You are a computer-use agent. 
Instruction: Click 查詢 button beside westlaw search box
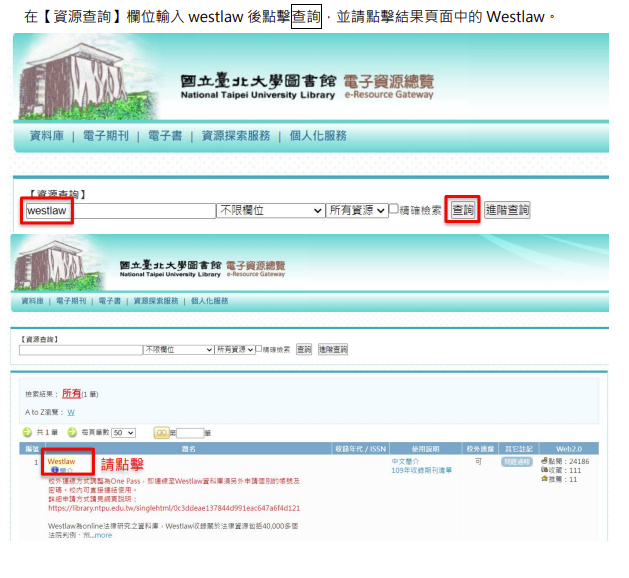tap(462, 210)
